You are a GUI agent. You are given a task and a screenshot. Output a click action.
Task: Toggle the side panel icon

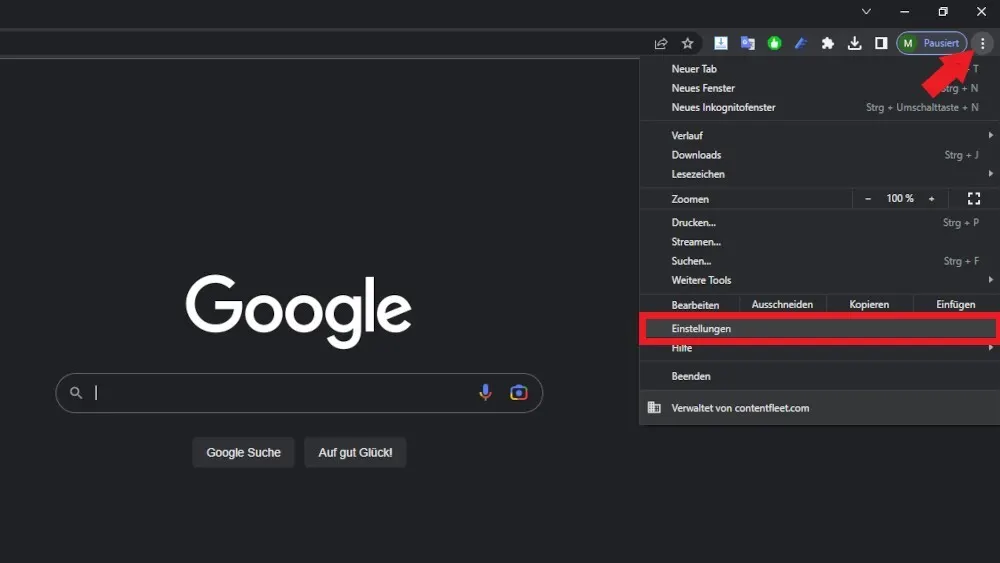click(881, 43)
